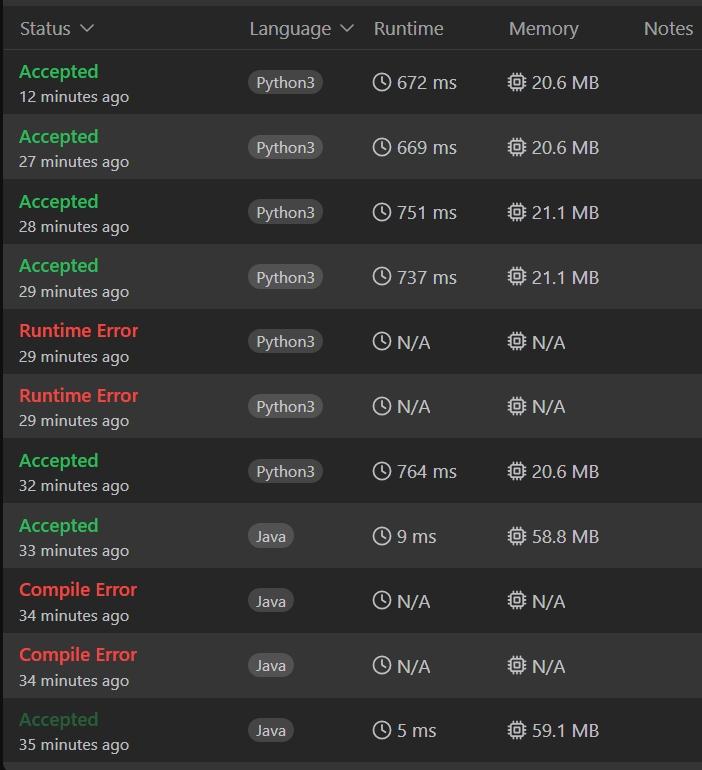Open the Language filter dropdown

pyautogui.click(x=301, y=29)
